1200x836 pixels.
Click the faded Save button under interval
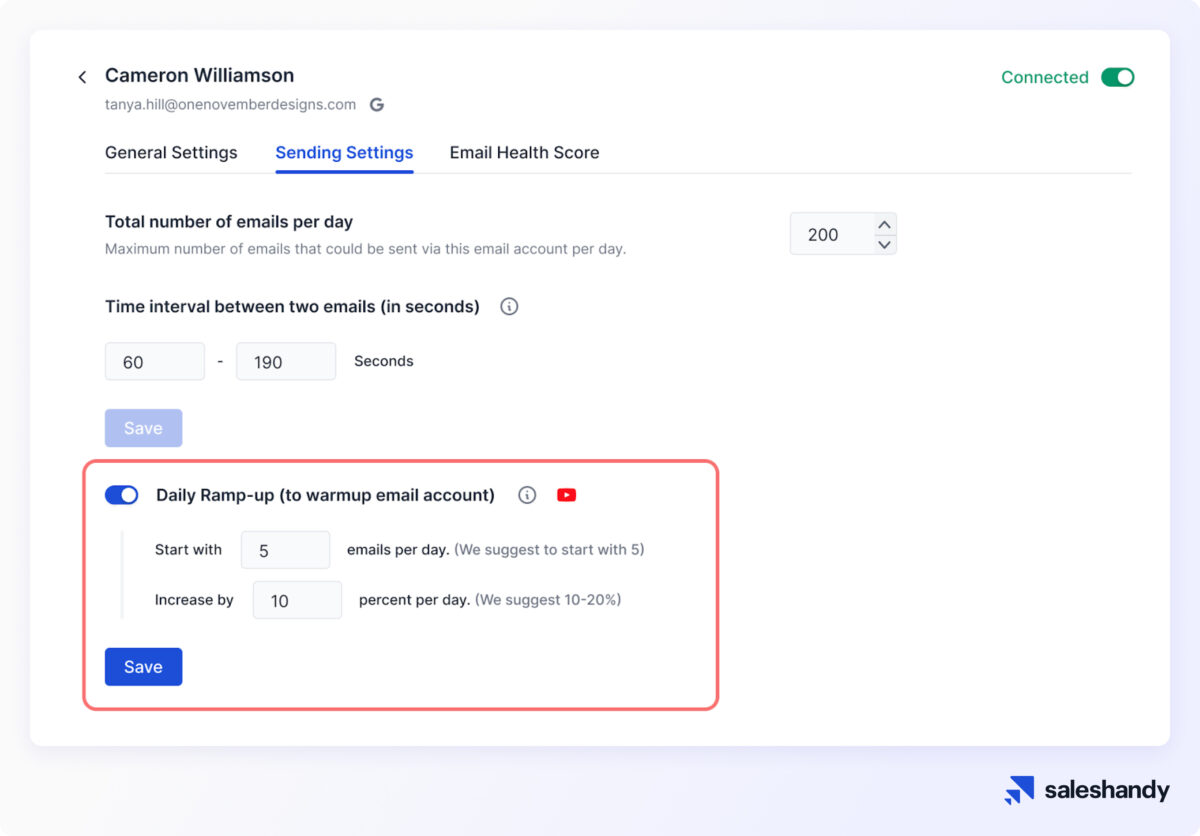pyautogui.click(x=143, y=428)
